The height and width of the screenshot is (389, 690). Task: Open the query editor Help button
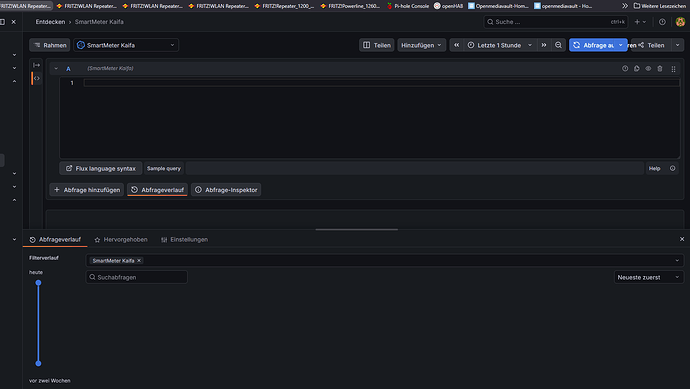click(654, 168)
